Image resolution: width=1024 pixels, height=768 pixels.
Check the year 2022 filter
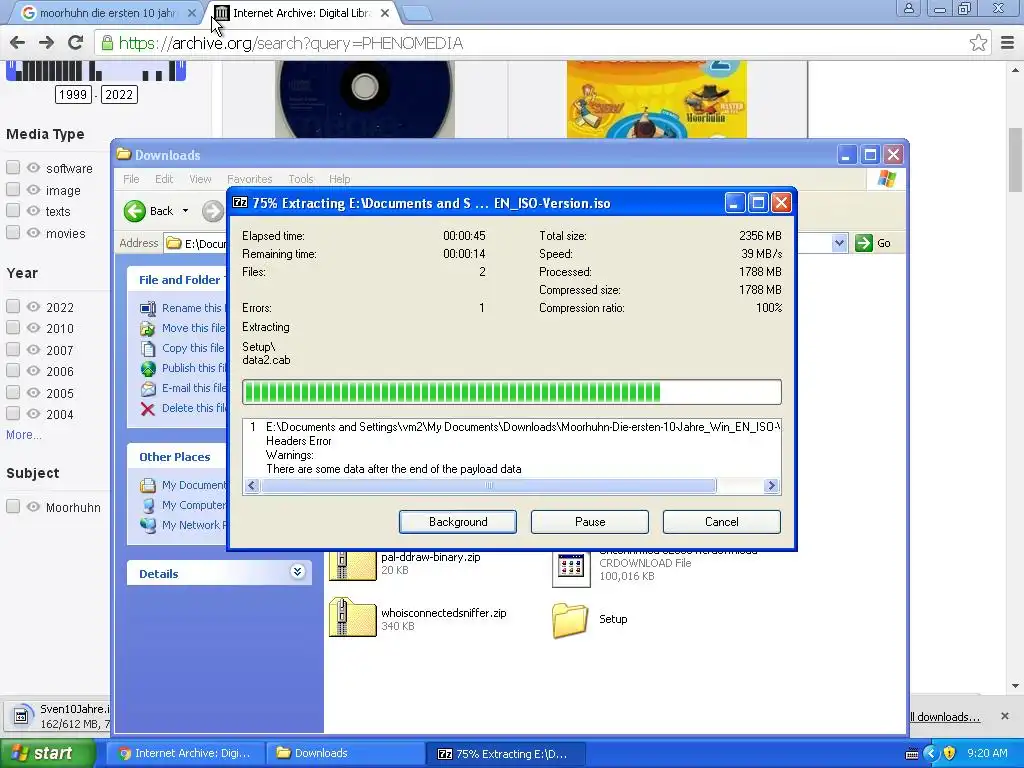click(x=13, y=306)
